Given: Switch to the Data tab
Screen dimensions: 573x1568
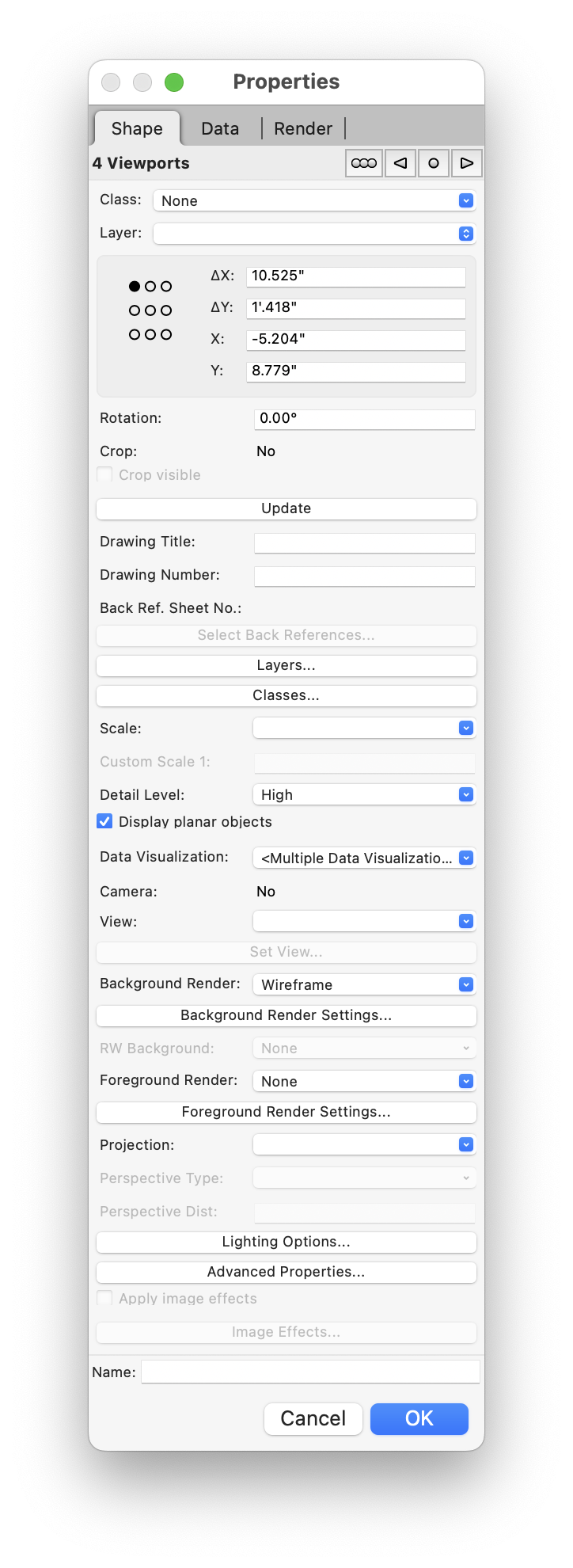Looking at the screenshot, I should (220, 128).
